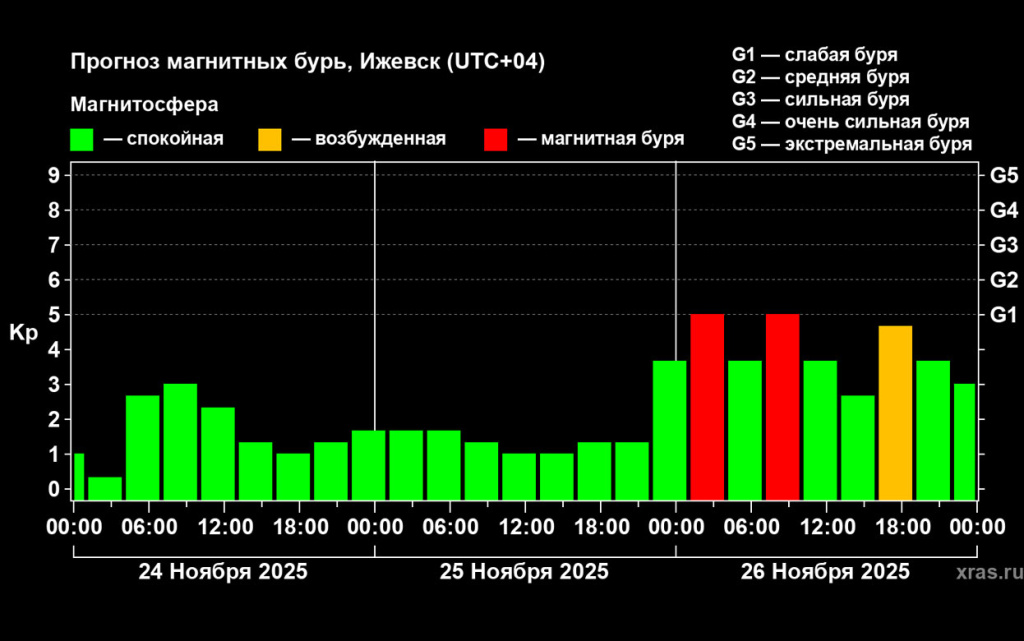
Task: Click the "Магнитосфера" legend heading
Action: pyautogui.click(x=144, y=104)
